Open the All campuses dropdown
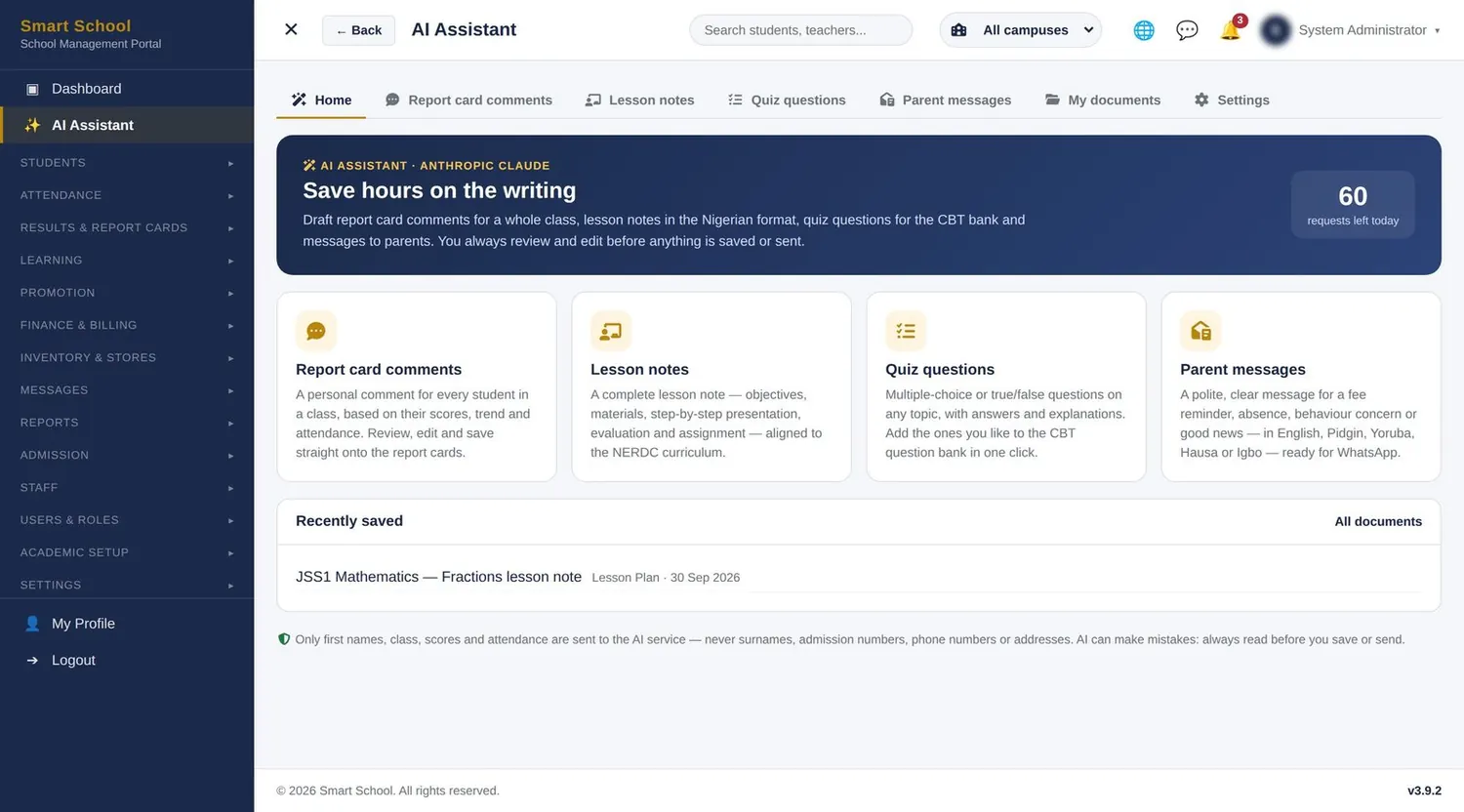This screenshot has width=1464, height=812. pos(1021,30)
